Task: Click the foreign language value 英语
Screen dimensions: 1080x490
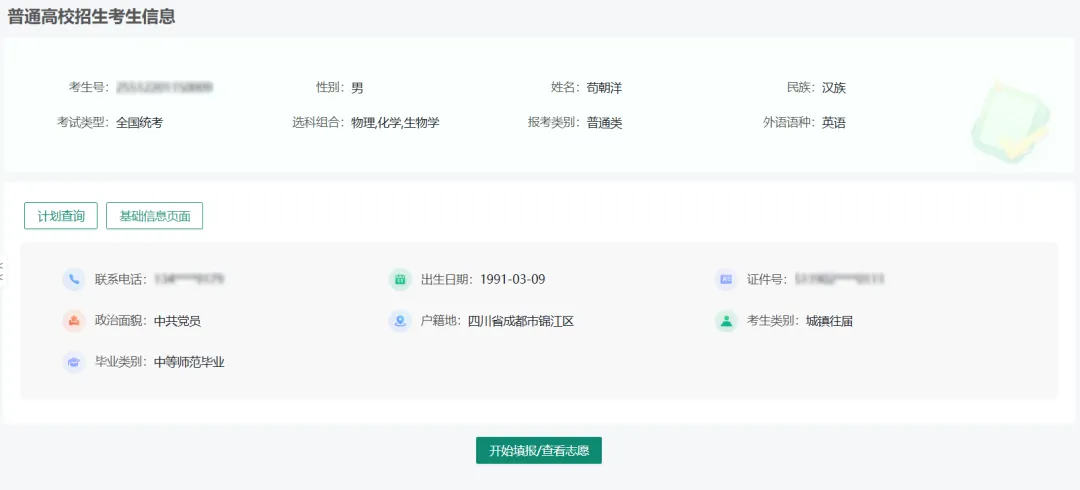Action: click(833, 123)
